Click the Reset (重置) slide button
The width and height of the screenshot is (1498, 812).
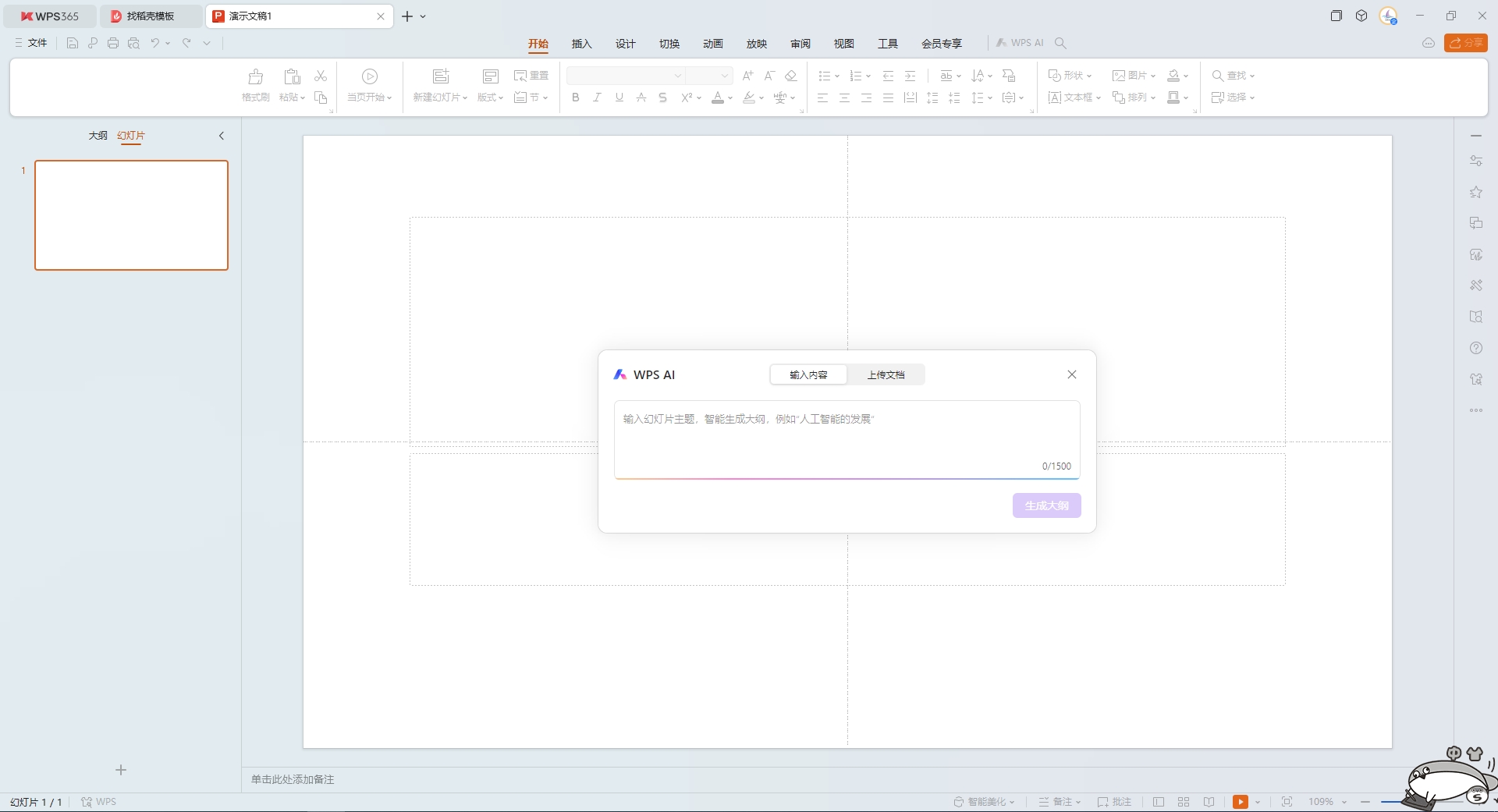tap(531, 76)
